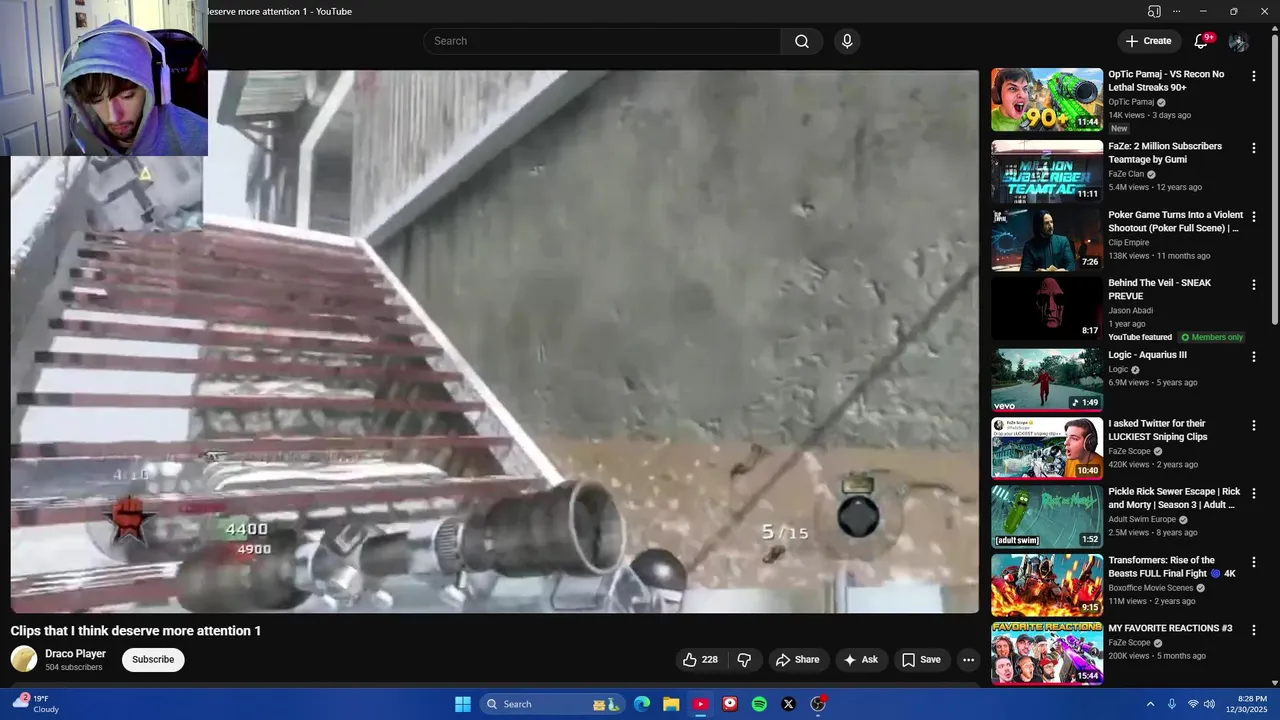Click the Jason Abadi channel name

point(1131,311)
